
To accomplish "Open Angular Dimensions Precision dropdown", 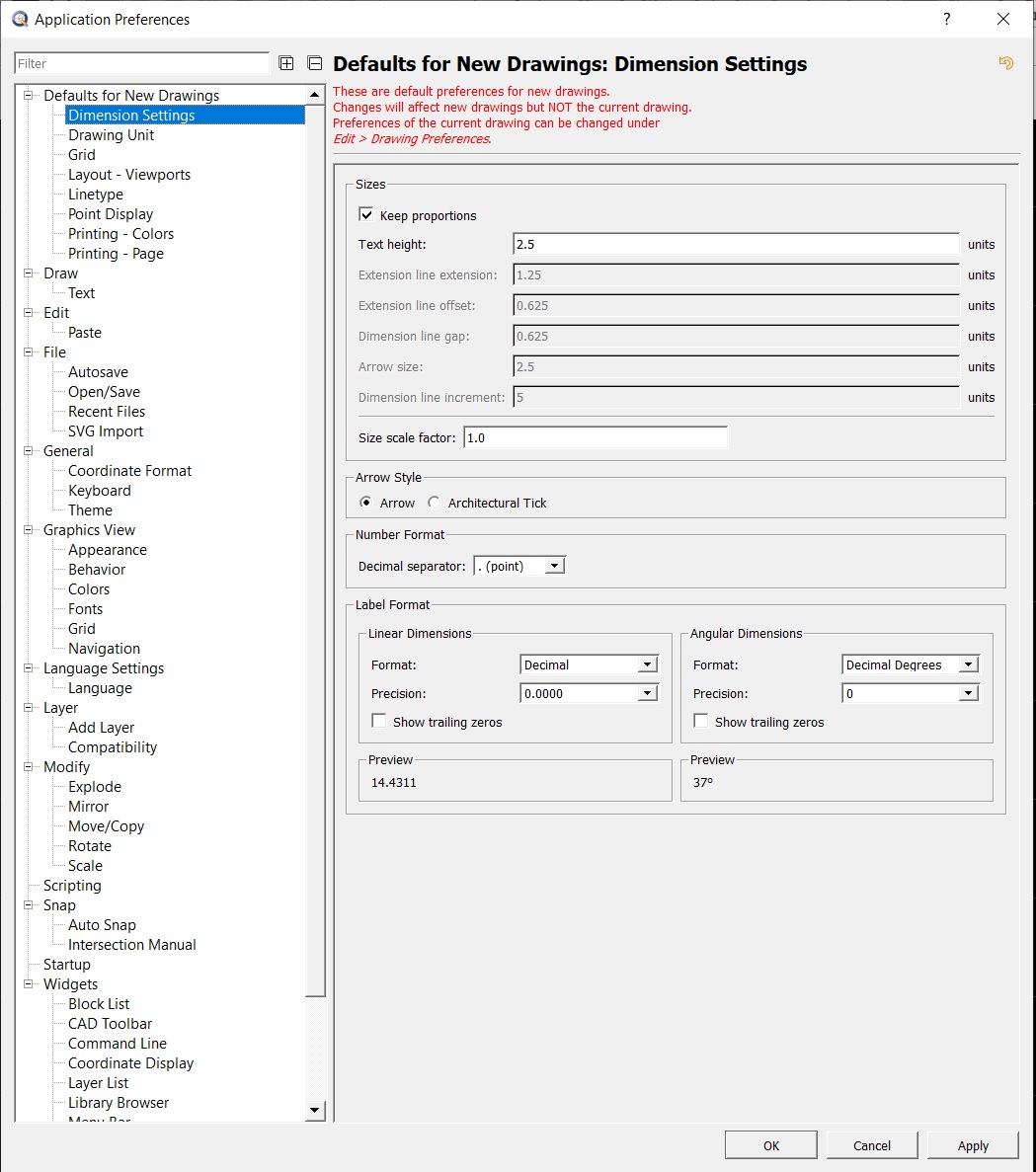I will [911, 693].
